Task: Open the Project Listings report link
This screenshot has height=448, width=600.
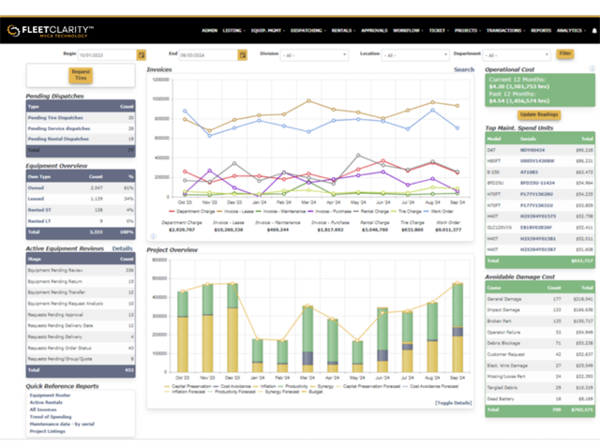Action: click(47, 431)
